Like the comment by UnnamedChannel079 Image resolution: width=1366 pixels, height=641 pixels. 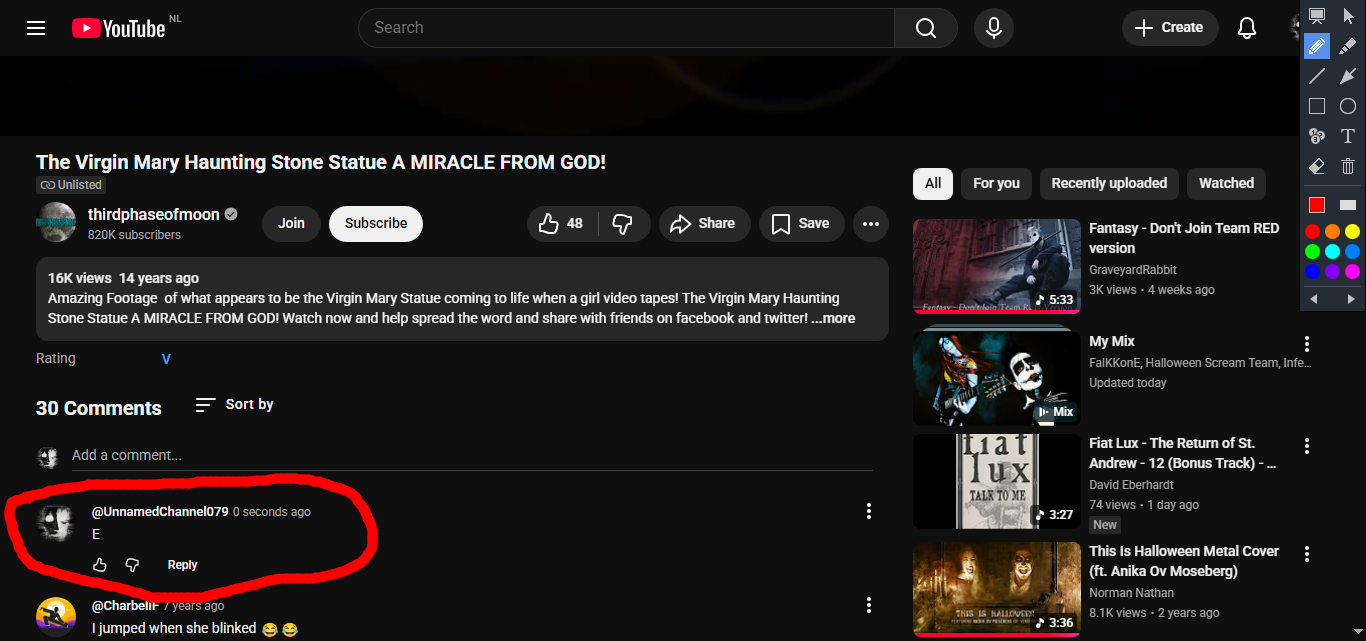pyautogui.click(x=100, y=565)
